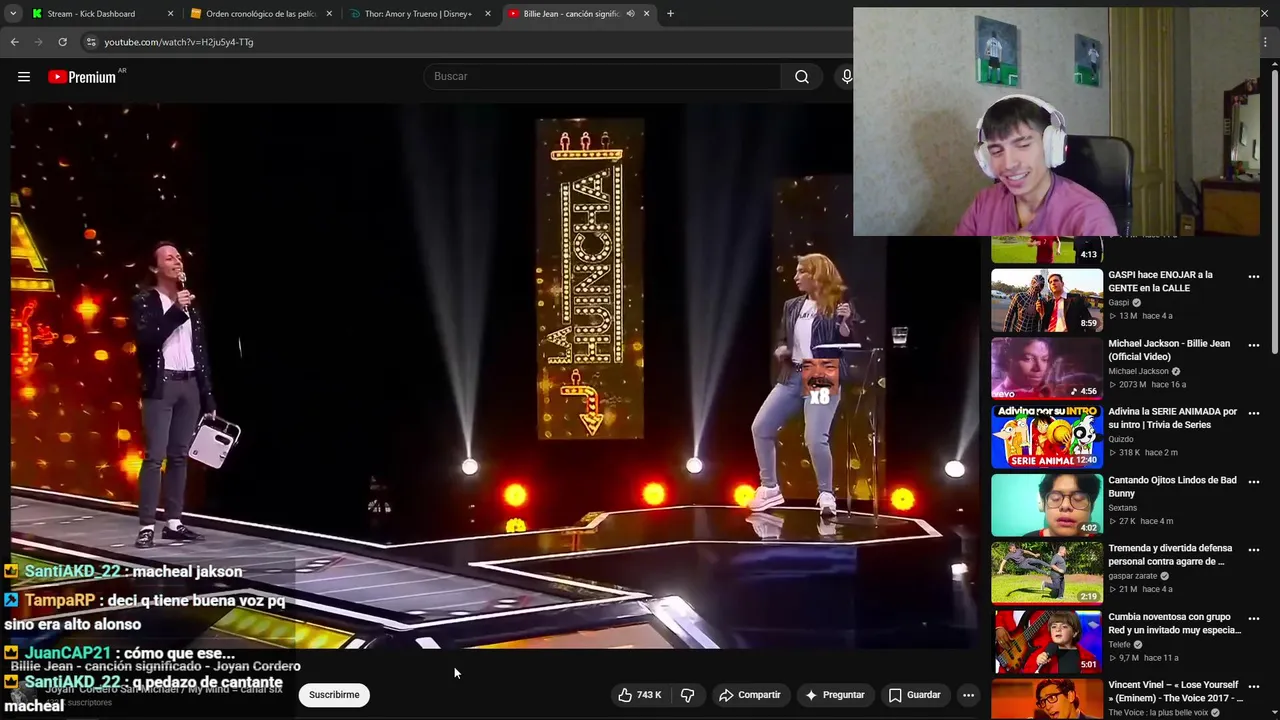Screen dimensions: 1280x720
Task: Close the Kick Dashboard tab
Action: (170, 14)
